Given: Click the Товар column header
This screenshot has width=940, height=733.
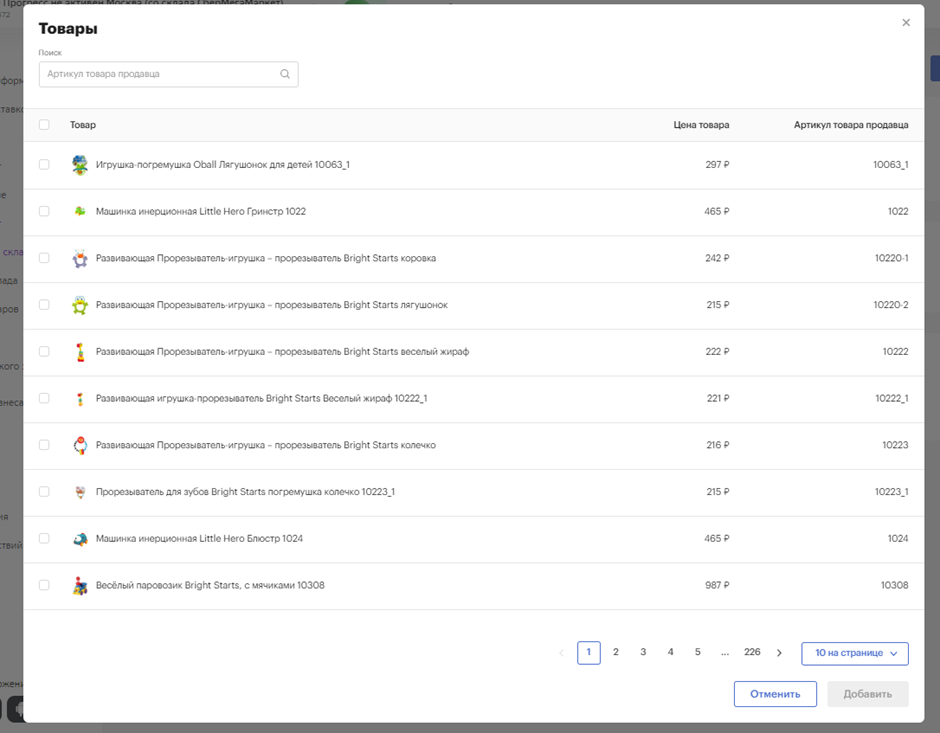Looking at the screenshot, I should pos(83,125).
